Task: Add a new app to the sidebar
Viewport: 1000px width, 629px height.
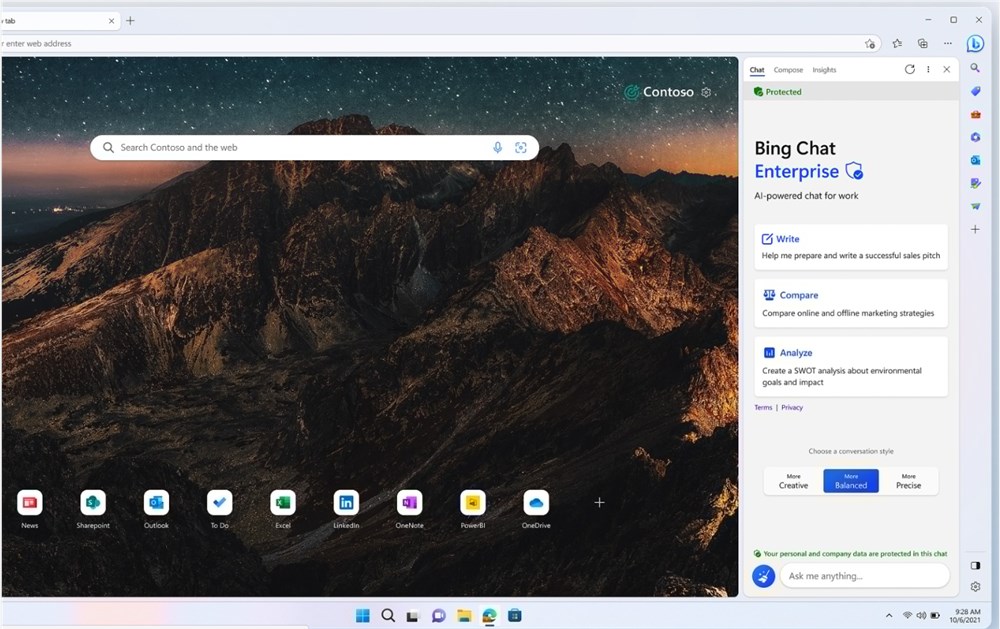Action: point(975,229)
